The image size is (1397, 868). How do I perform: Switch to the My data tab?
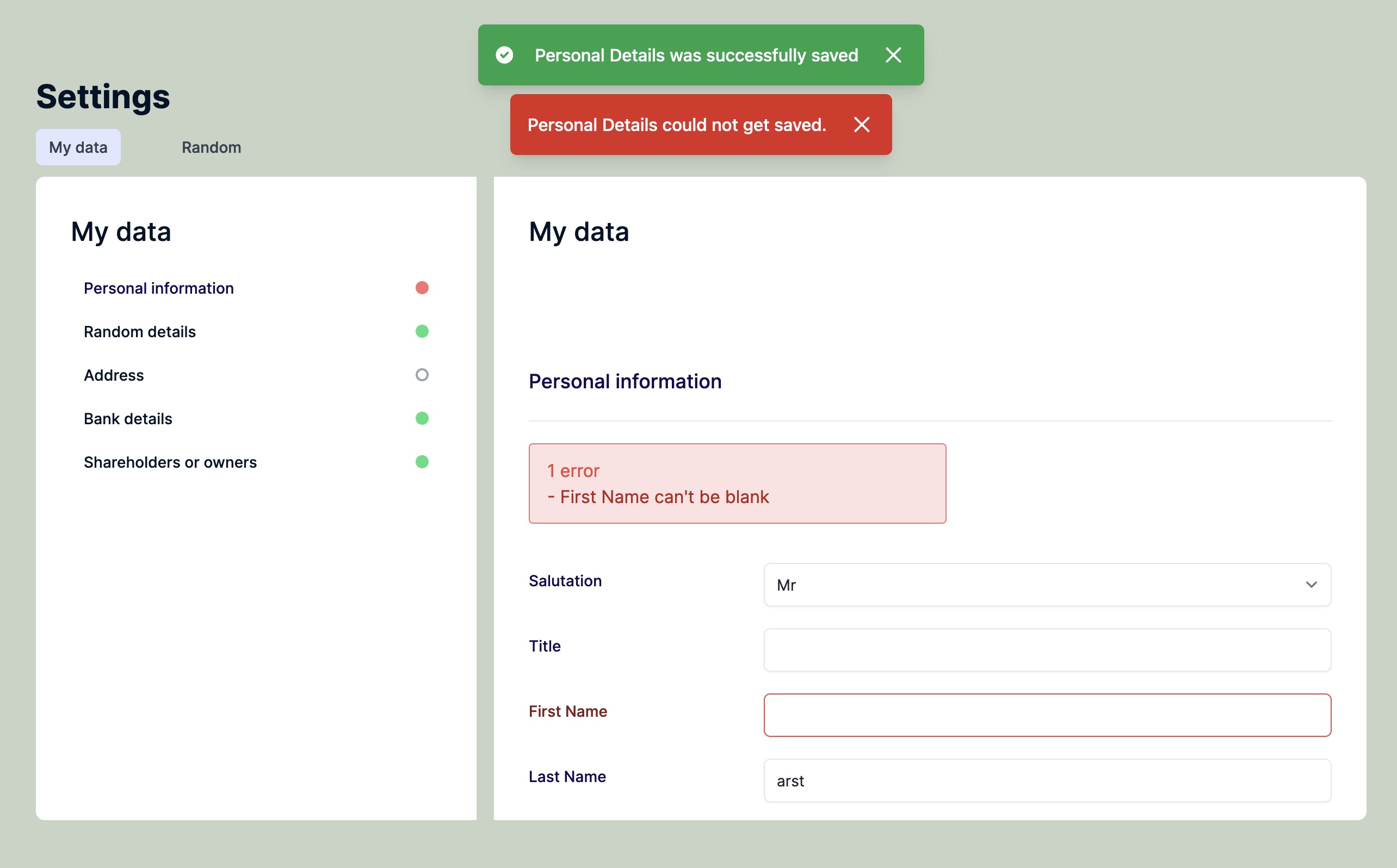tap(78, 147)
